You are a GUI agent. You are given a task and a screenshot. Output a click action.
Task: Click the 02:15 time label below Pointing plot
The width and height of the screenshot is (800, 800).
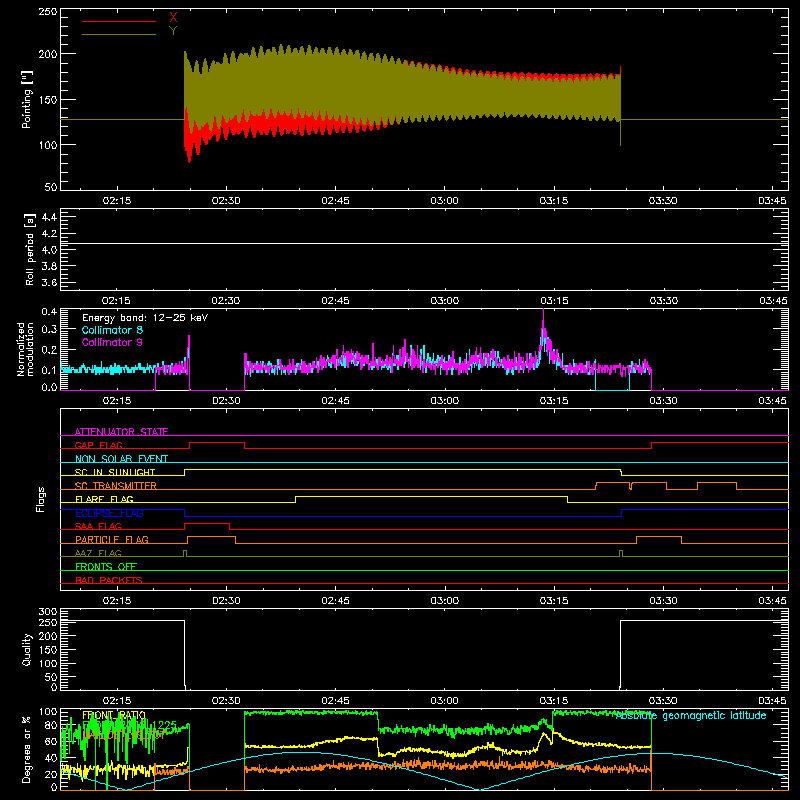pyautogui.click(x=117, y=201)
